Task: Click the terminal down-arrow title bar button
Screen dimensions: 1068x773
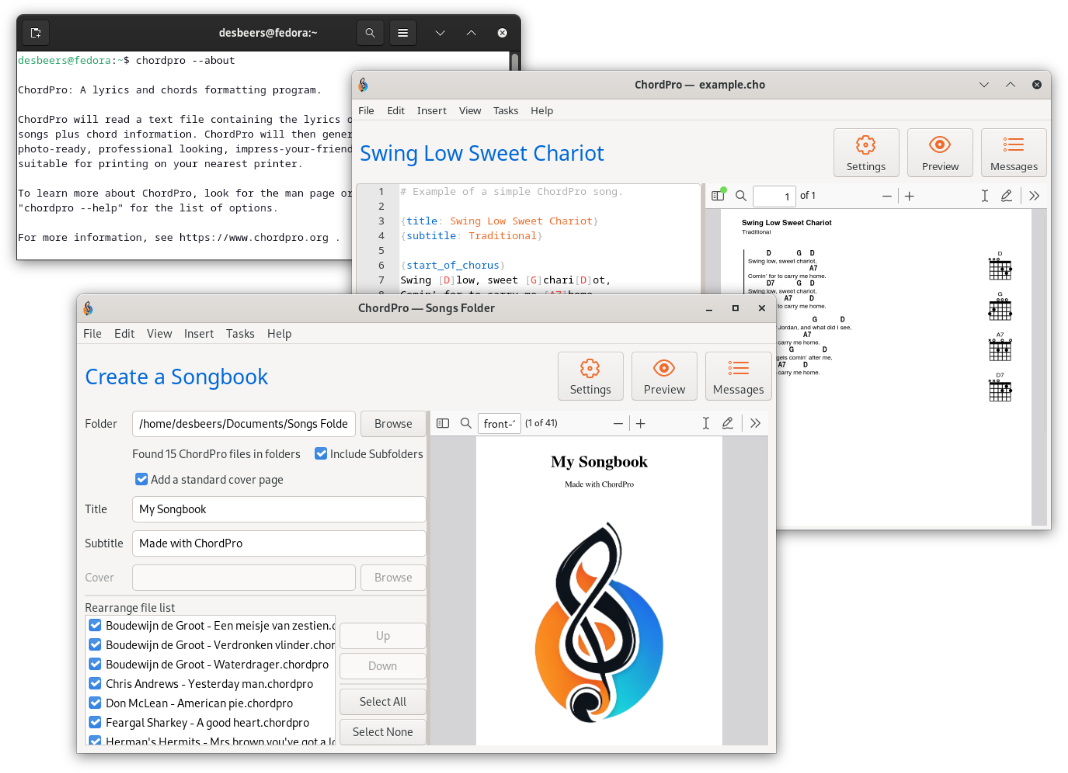Action: pos(440,33)
